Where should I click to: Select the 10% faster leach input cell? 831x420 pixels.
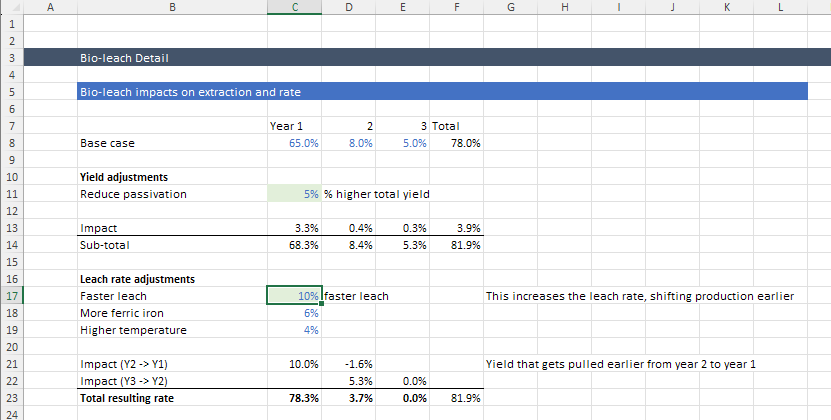click(x=295, y=296)
